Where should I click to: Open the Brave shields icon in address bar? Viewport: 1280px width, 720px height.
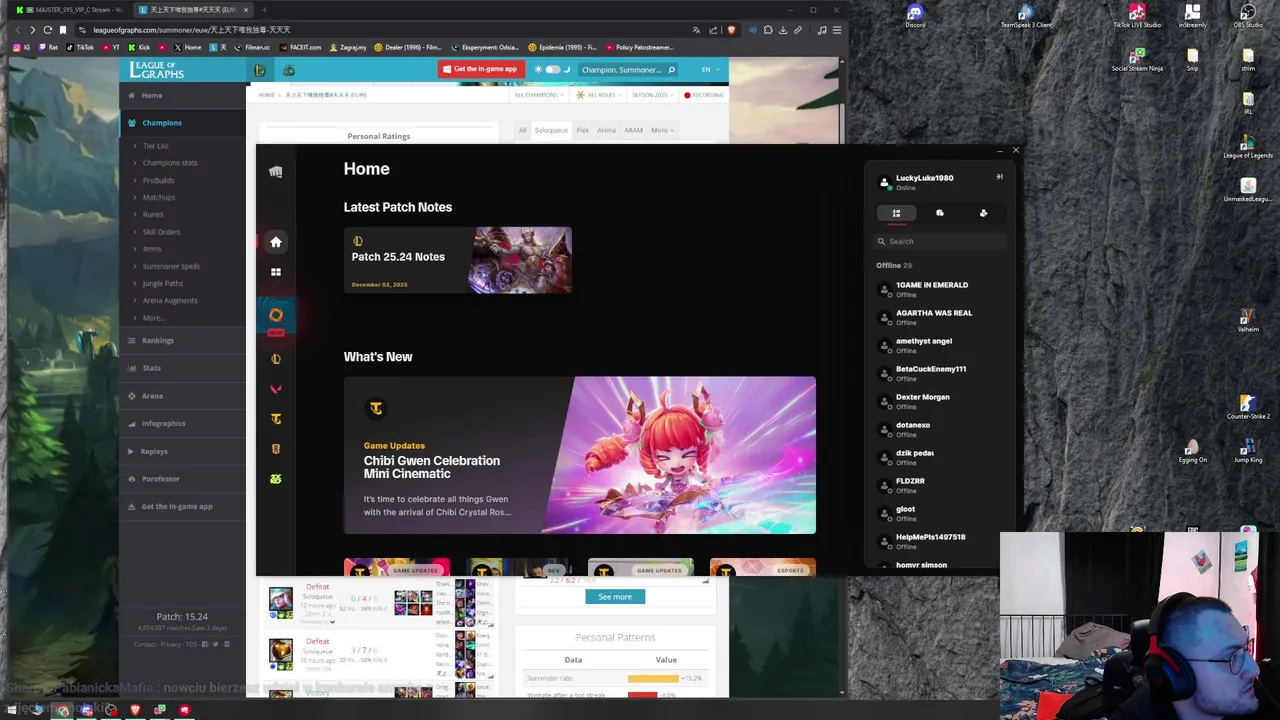click(x=732, y=30)
